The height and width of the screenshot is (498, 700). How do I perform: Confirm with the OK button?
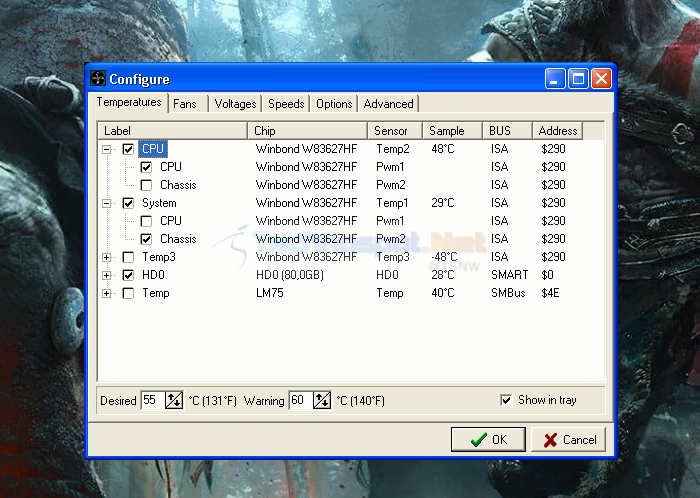point(488,440)
